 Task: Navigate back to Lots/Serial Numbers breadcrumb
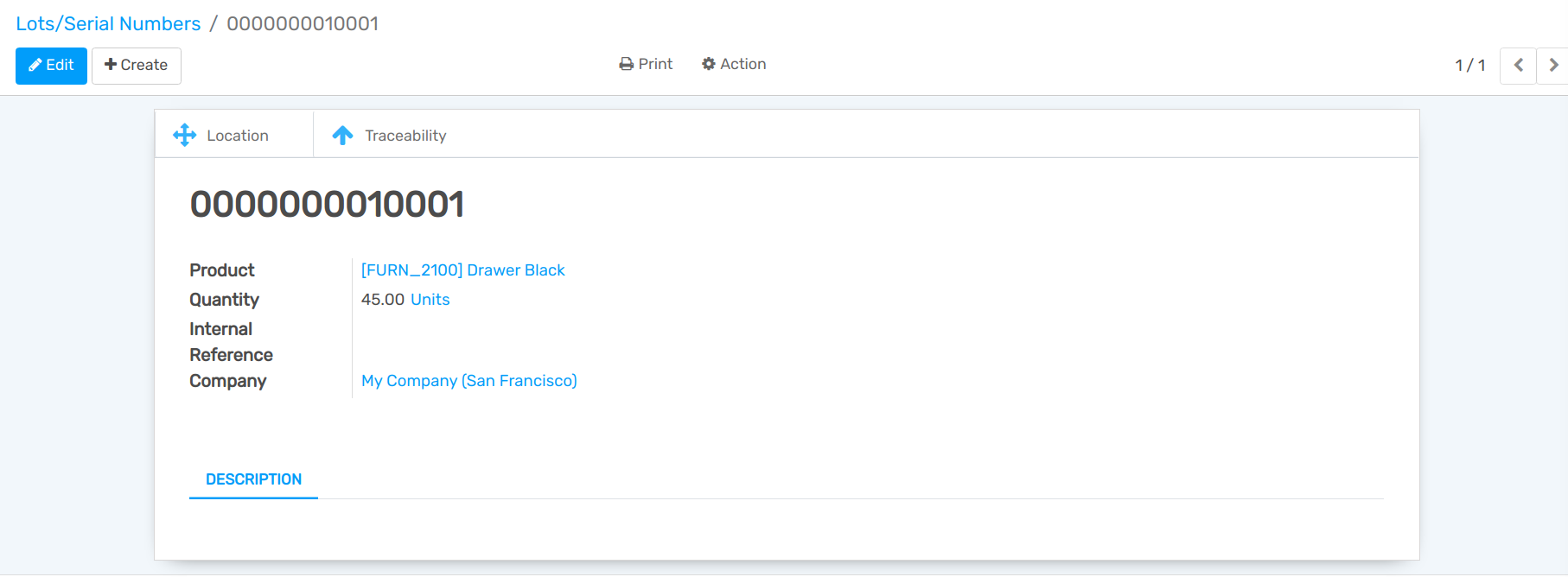[108, 24]
